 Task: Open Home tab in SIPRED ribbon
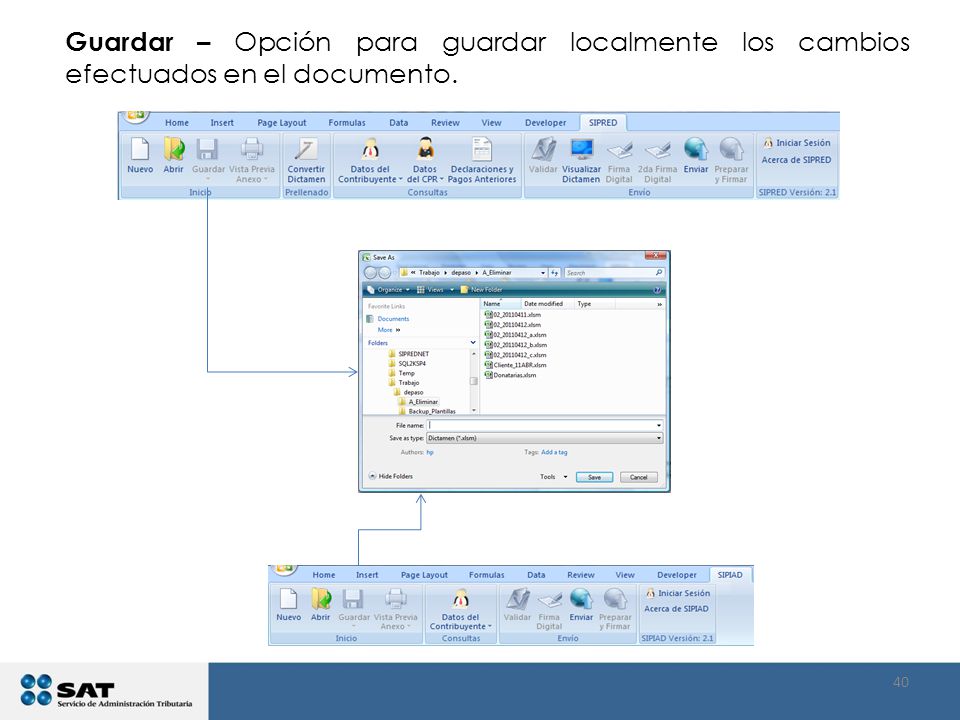click(177, 122)
